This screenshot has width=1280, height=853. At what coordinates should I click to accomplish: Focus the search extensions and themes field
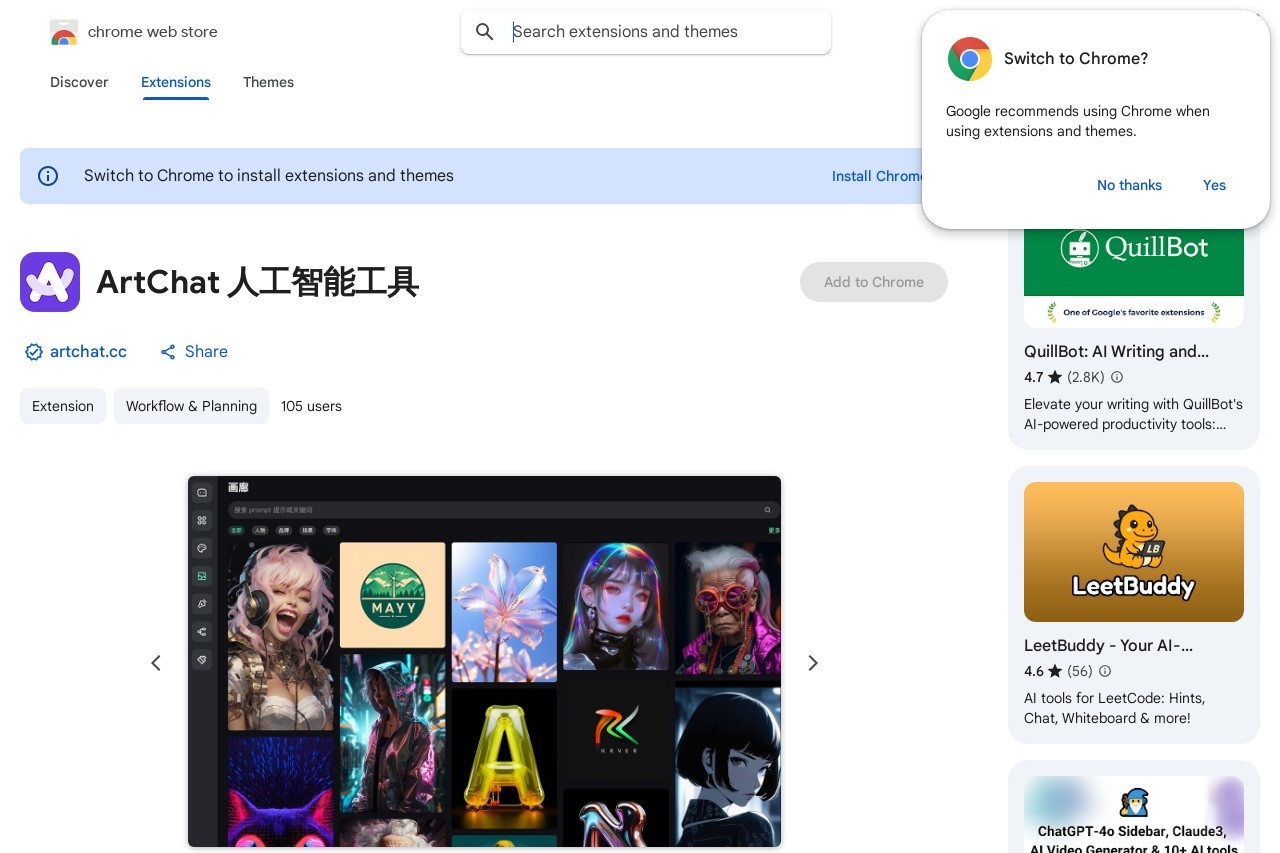[x=646, y=32]
